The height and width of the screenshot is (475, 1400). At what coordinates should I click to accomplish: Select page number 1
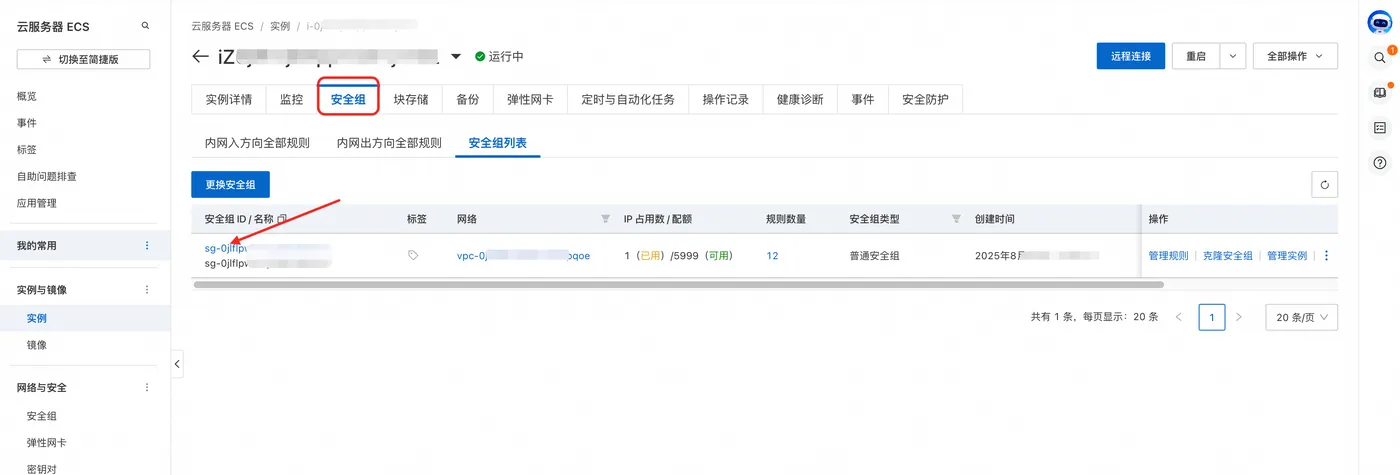[1212, 317]
